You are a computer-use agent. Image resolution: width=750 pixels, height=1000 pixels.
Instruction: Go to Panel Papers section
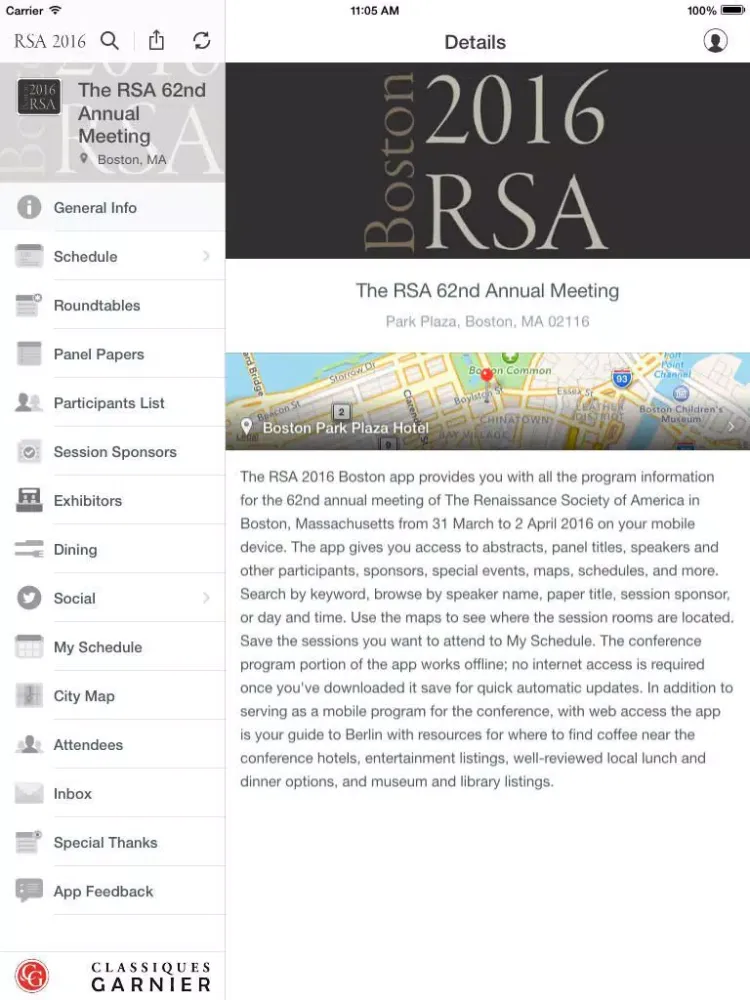(99, 355)
